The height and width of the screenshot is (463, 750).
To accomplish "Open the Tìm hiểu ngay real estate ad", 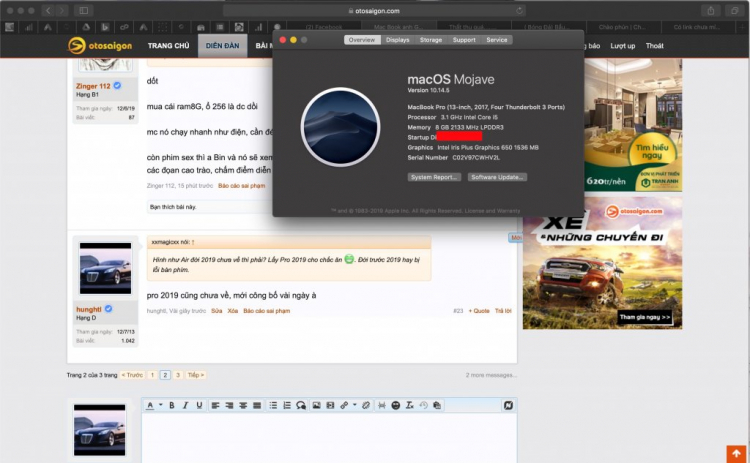I will tap(651, 152).
